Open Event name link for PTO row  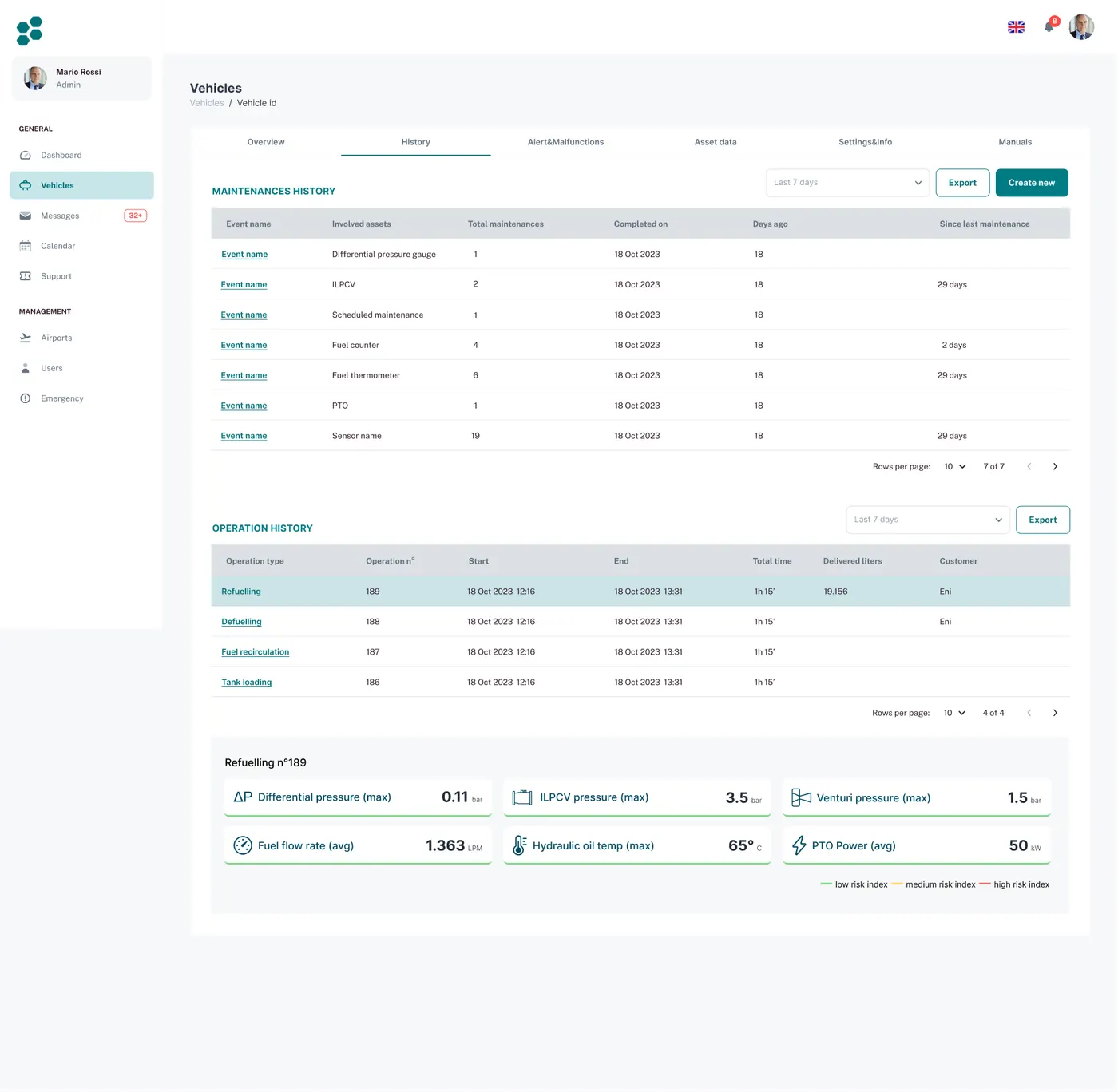click(244, 406)
